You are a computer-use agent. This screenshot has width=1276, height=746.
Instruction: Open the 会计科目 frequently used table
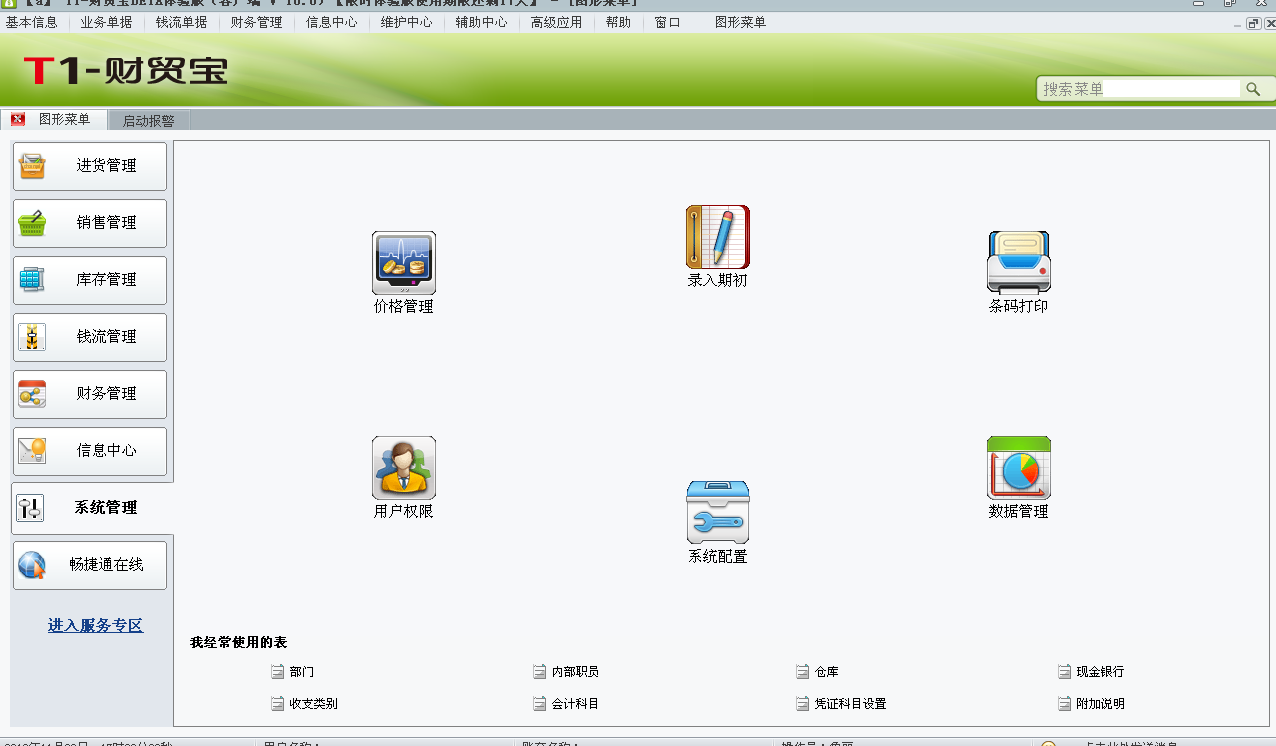575,704
